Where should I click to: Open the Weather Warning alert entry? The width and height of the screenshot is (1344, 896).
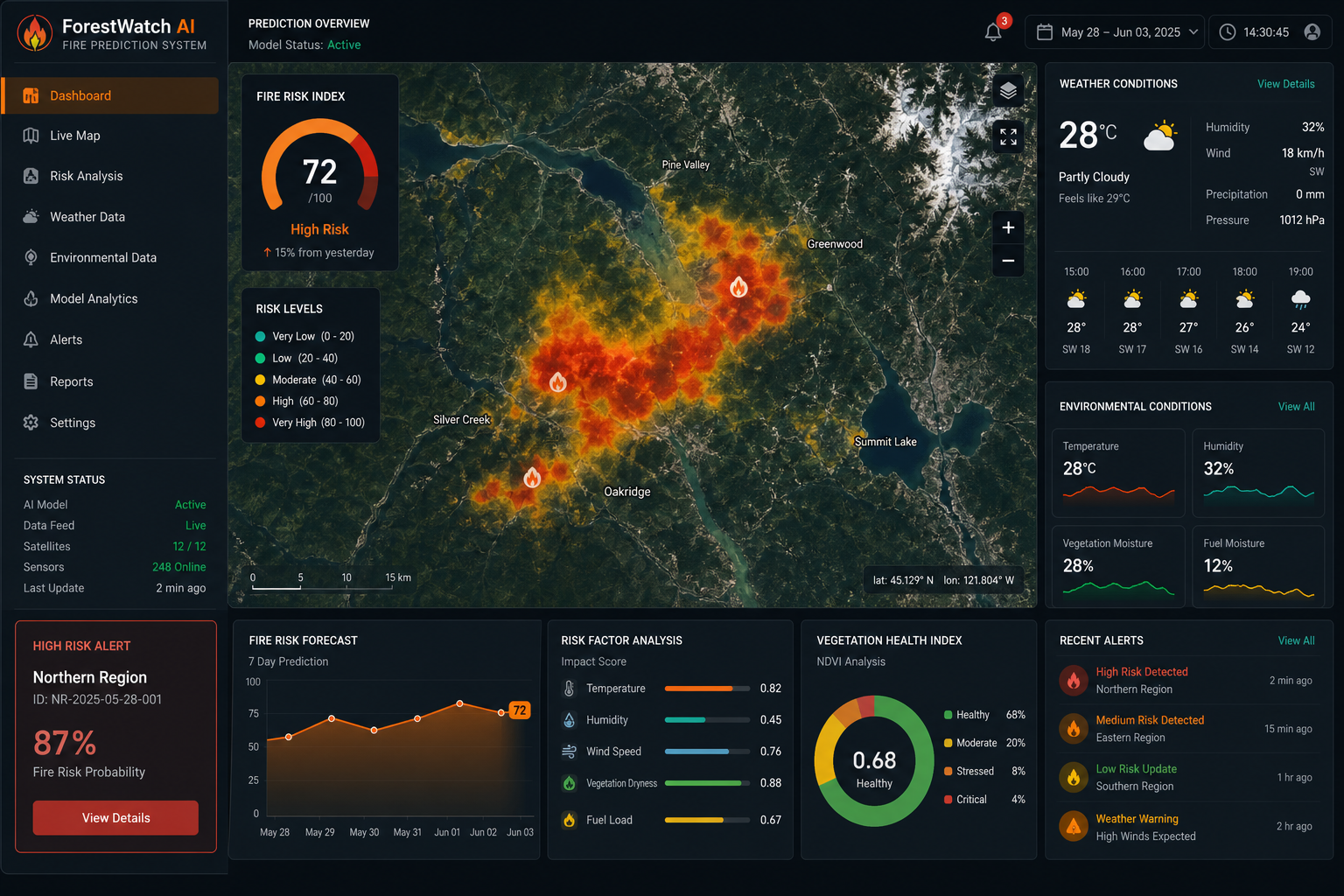tap(1186, 827)
